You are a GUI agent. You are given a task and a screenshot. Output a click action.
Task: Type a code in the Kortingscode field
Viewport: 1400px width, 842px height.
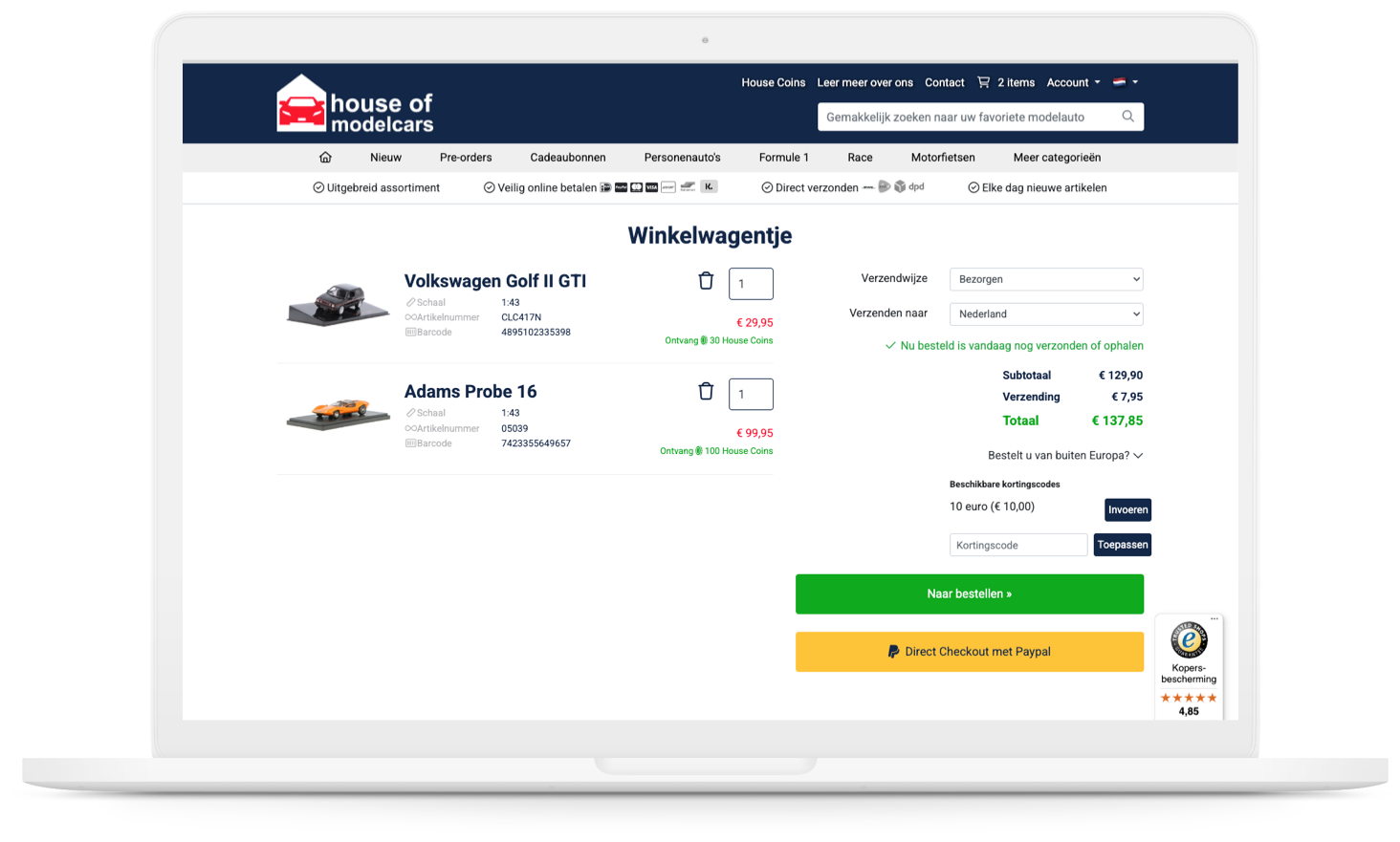point(1017,545)
